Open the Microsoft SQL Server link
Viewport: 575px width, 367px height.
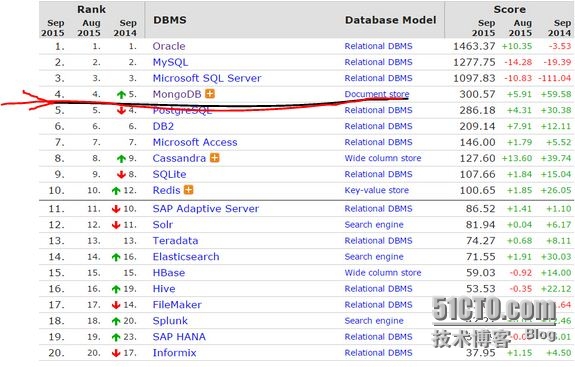(x=207, y=78)
